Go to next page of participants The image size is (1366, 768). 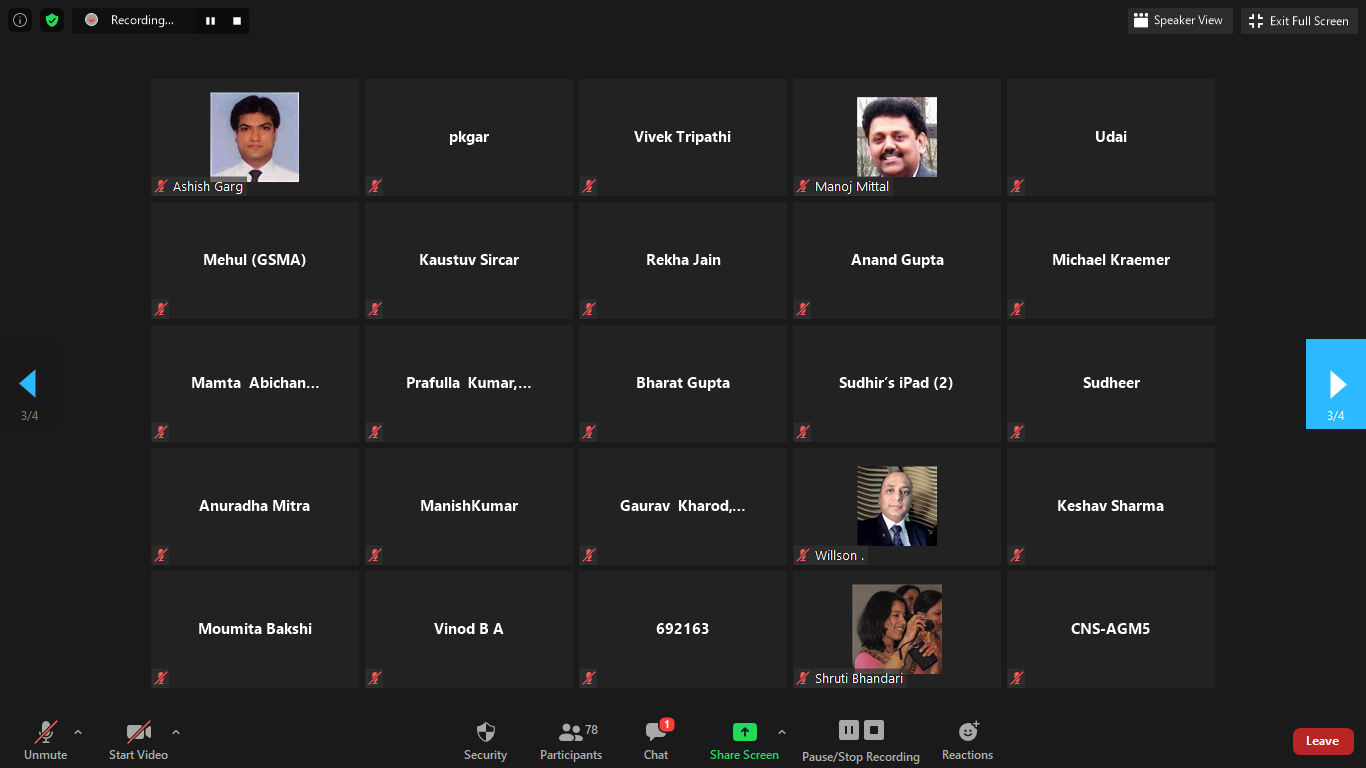coord(1336,384)
